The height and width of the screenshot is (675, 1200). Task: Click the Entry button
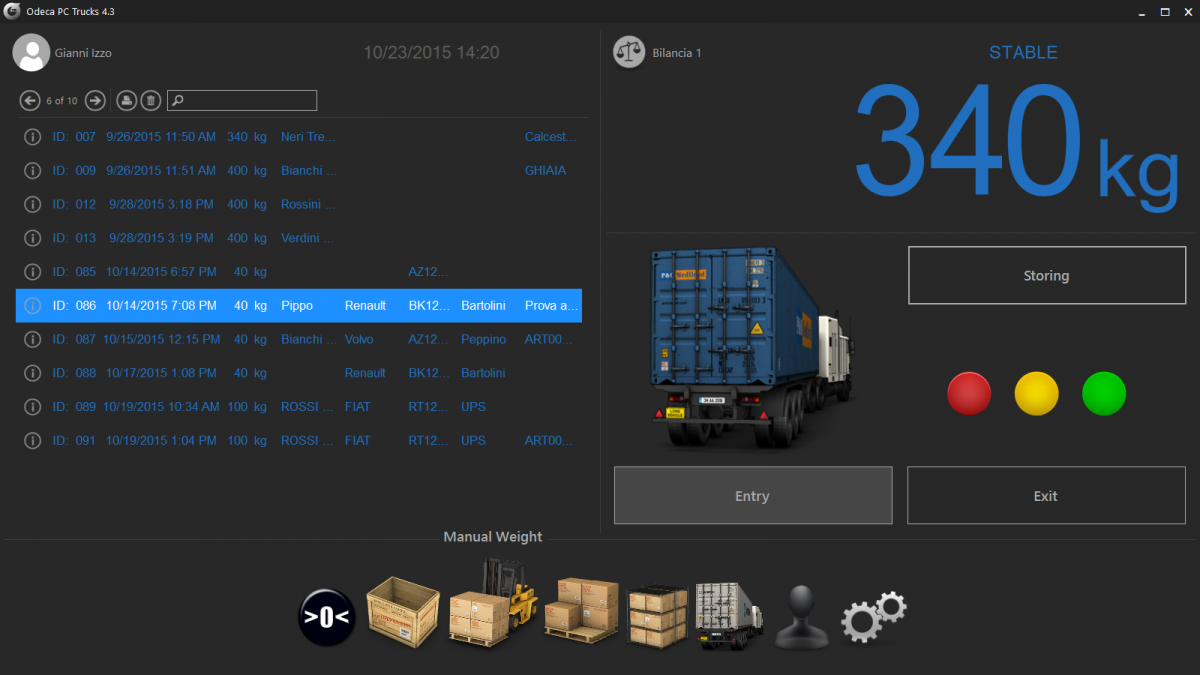[753, 495]
